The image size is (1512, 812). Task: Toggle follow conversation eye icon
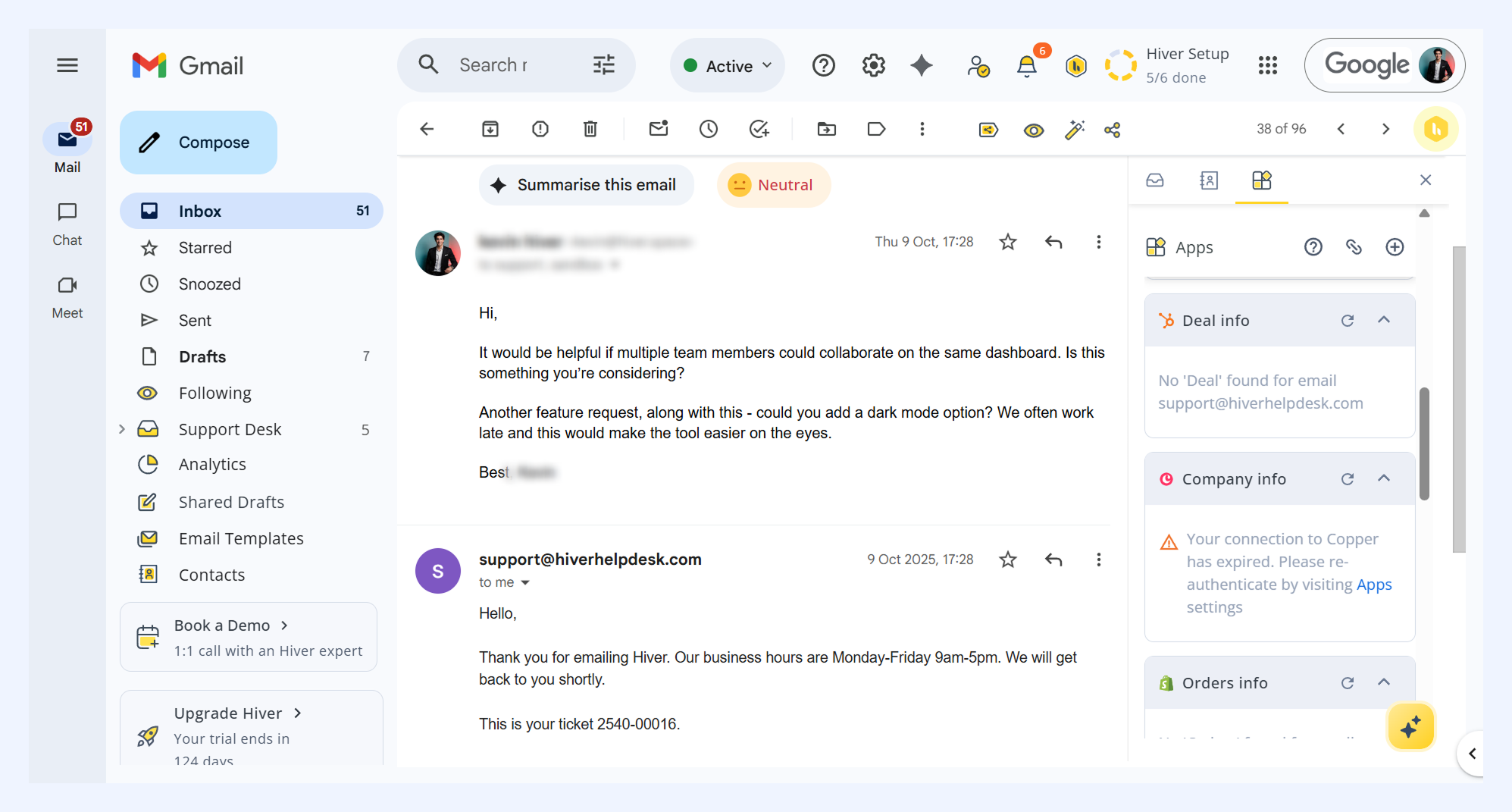pos(1034,130)
